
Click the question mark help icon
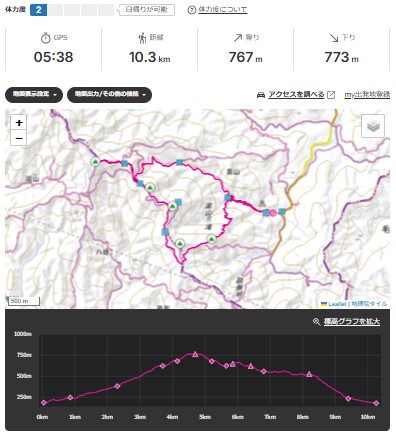pos(191,10)
